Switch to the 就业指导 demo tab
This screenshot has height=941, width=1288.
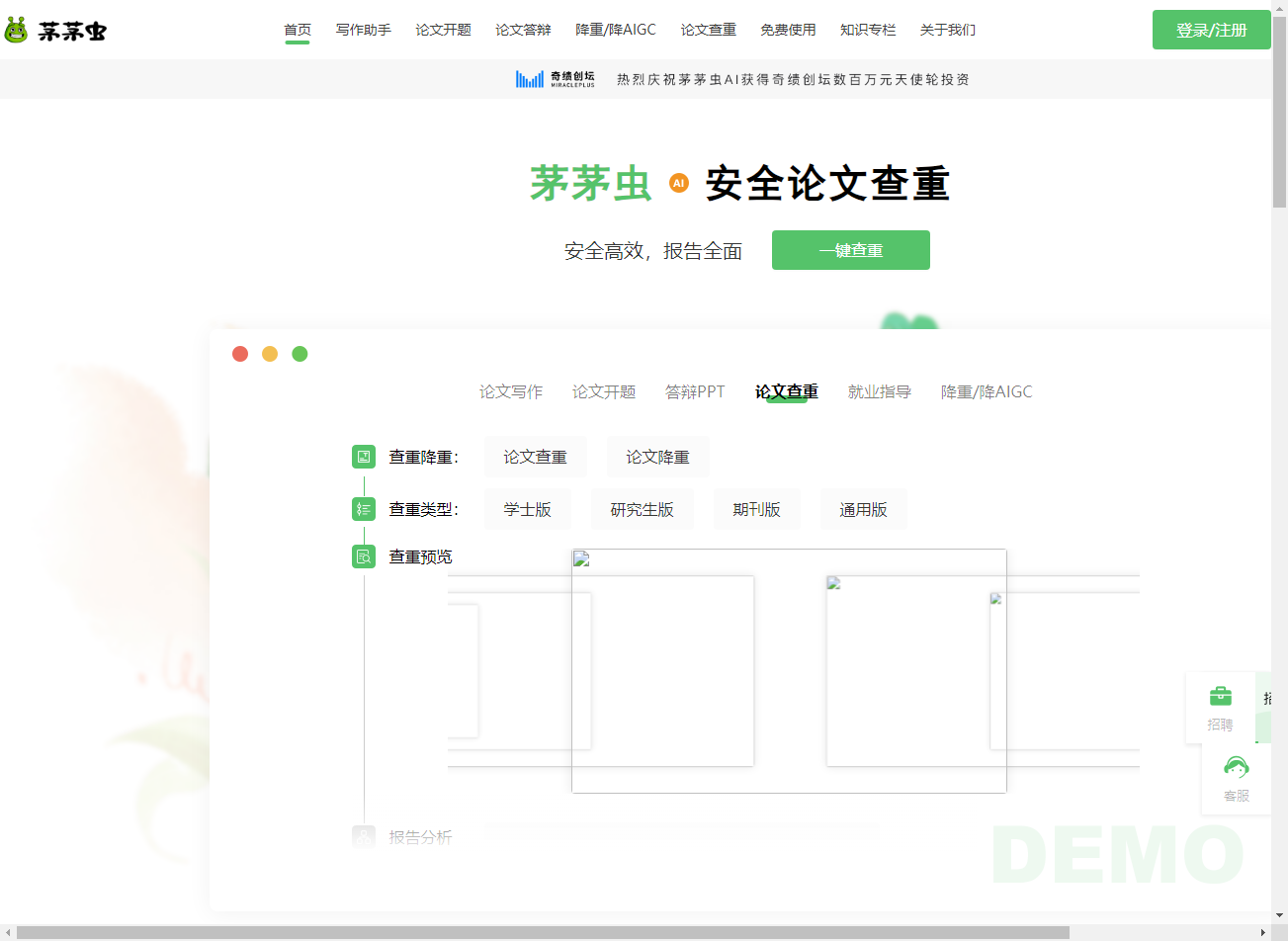pos(880,392)
